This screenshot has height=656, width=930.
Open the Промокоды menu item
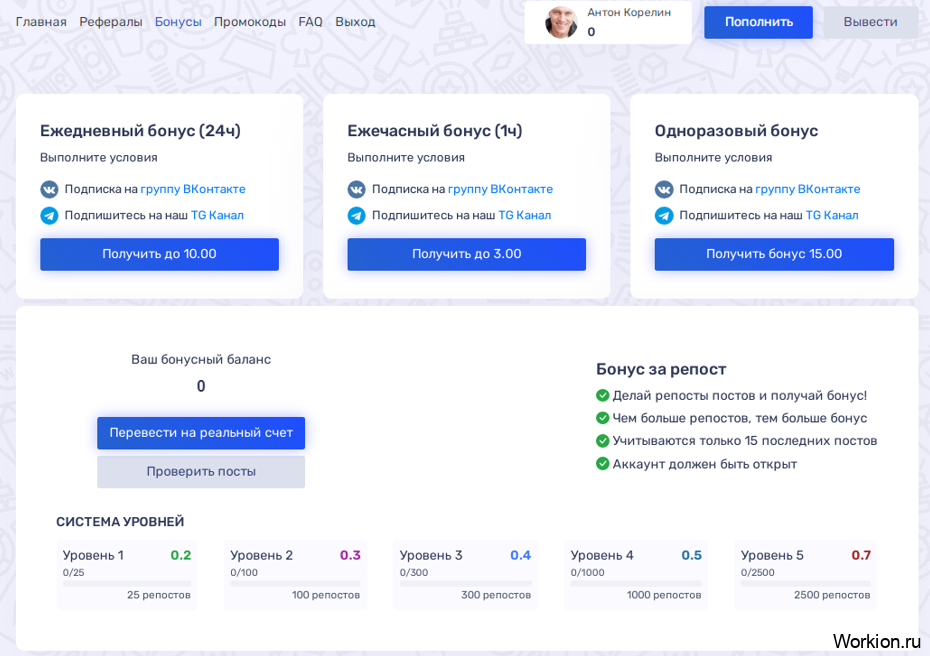[x=250, y=22]
